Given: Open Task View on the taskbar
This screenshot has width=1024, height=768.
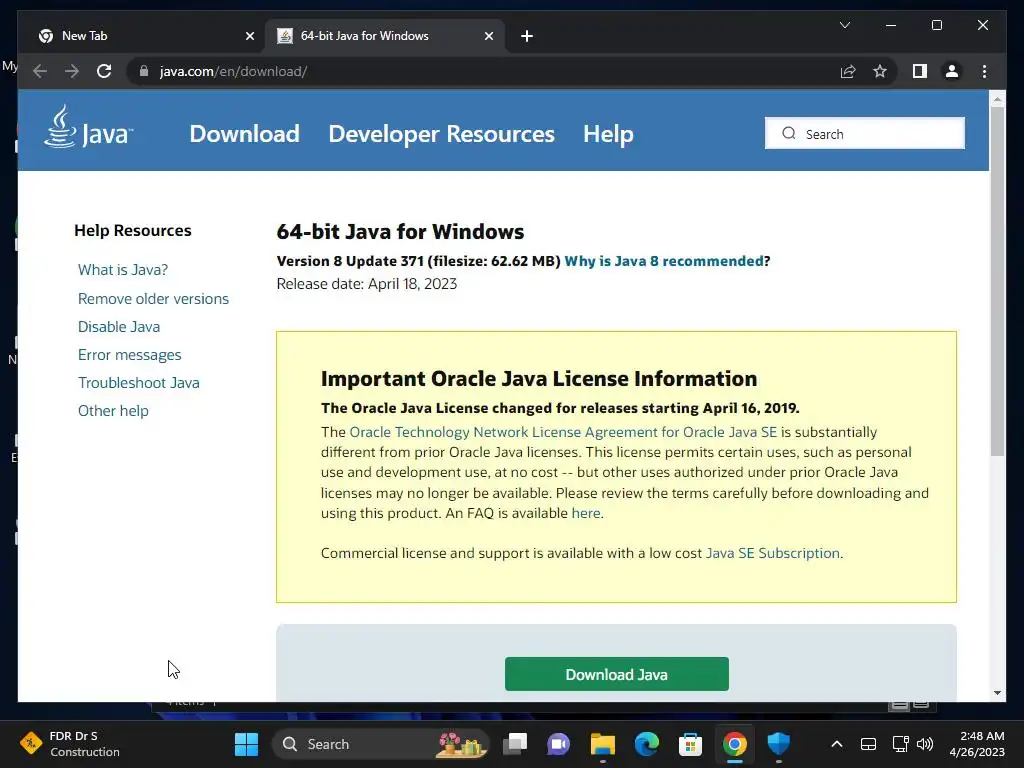Looking at the screenshot, I should [x=515, y=744].
